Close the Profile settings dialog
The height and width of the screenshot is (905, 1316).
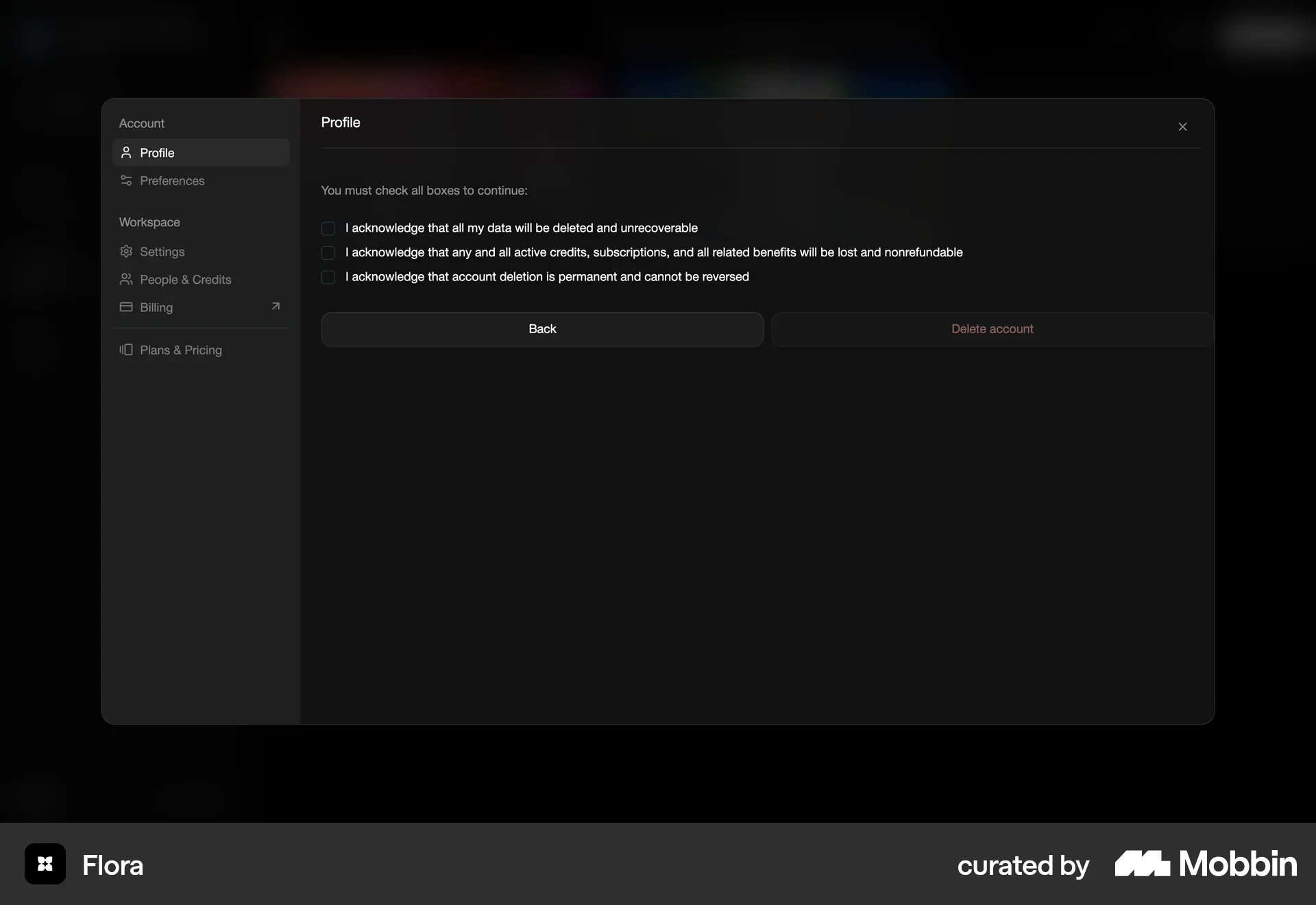(x=1182, y=127)
